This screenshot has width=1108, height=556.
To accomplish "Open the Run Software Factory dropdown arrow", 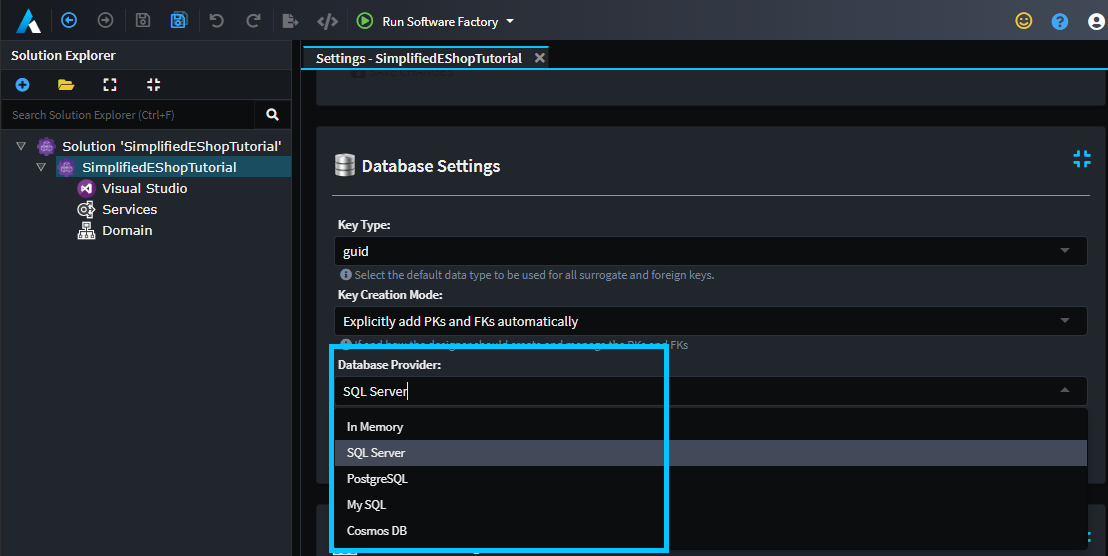I will [x=510, y=21].
